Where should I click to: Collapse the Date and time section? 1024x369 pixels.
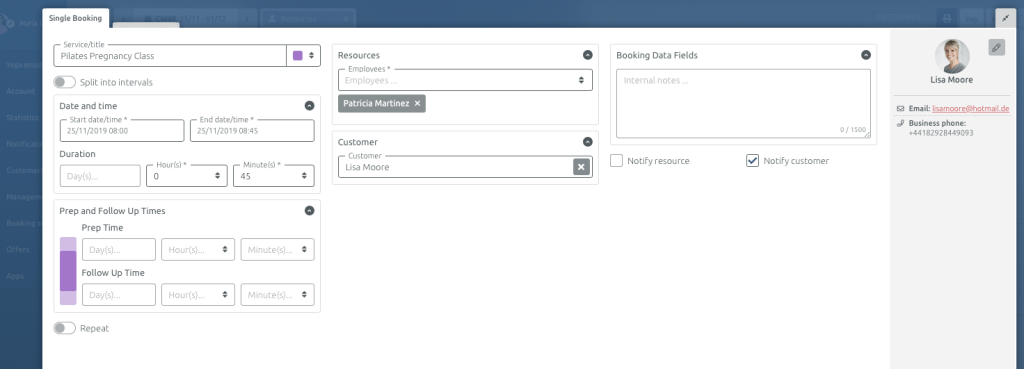click(310, 106)
